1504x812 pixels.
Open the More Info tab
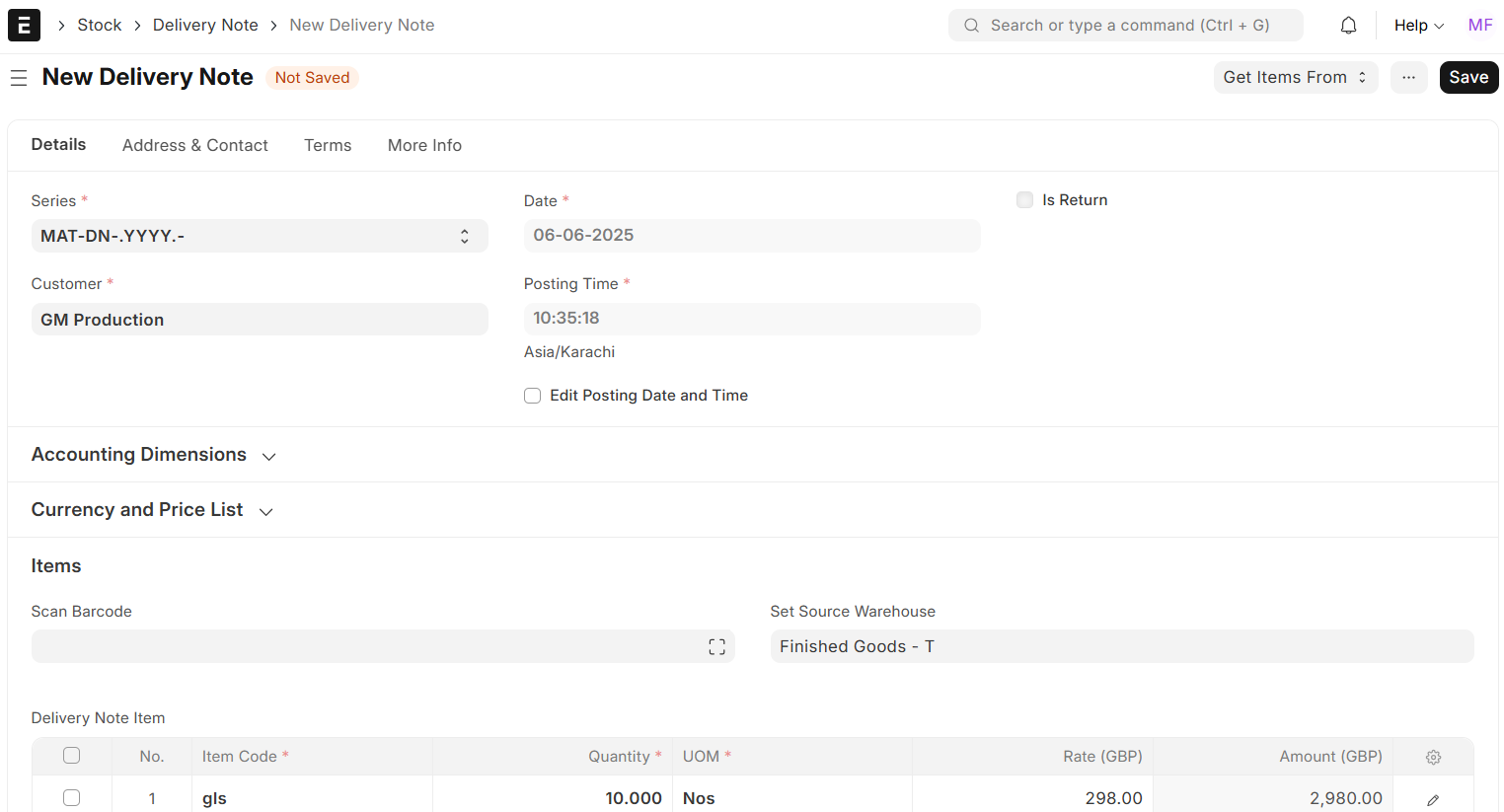point(424,145)
